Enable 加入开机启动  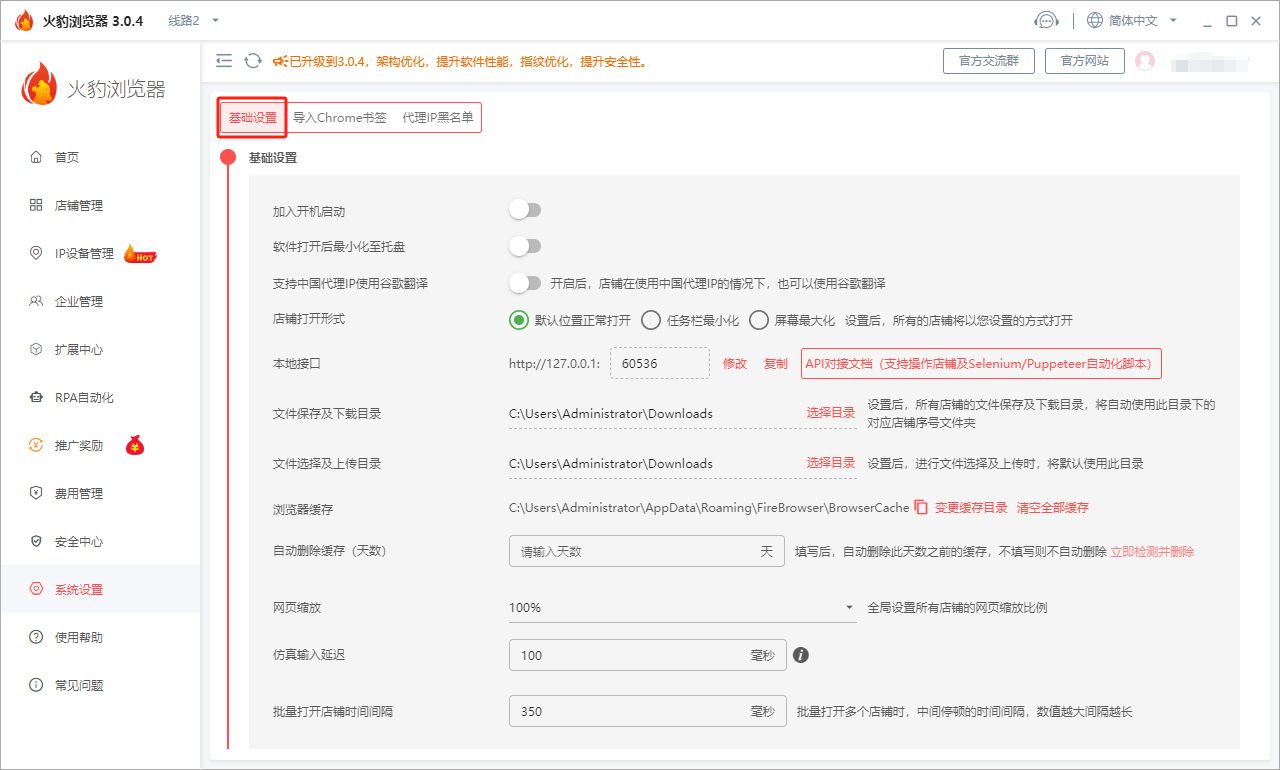(x=525, y=208)
